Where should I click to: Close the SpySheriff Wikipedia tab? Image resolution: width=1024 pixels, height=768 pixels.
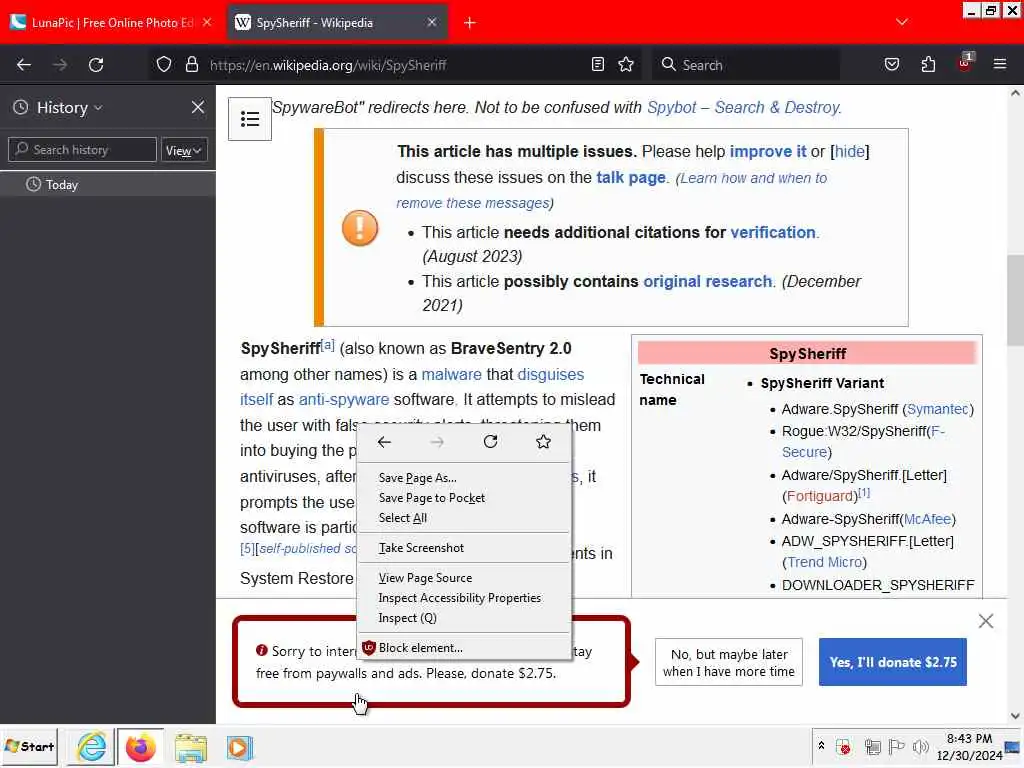(432, 22)
